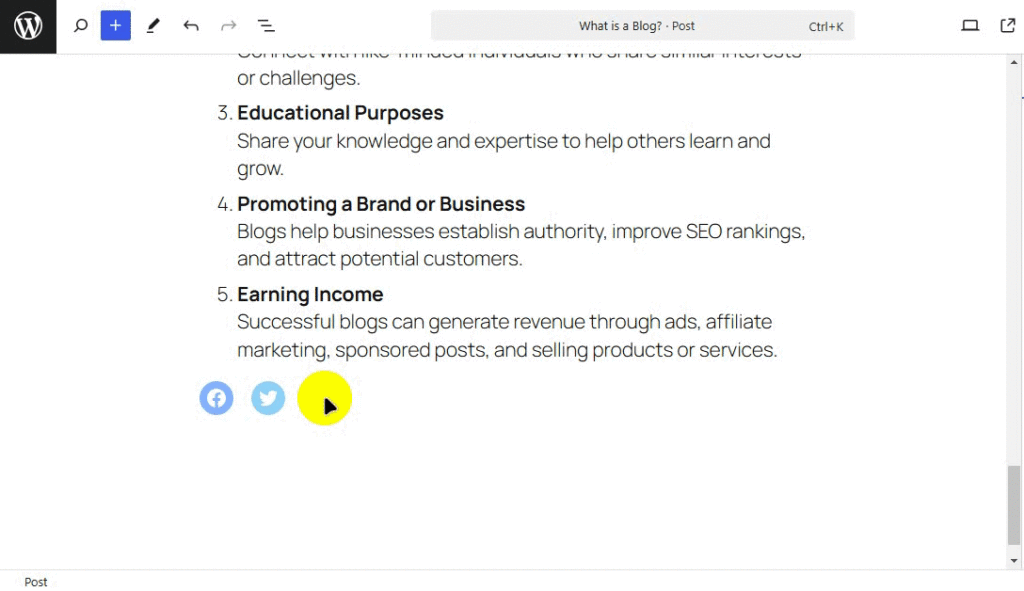
Task: Click the "Earning Income" list heading
Action: click(x=310, y=294)
